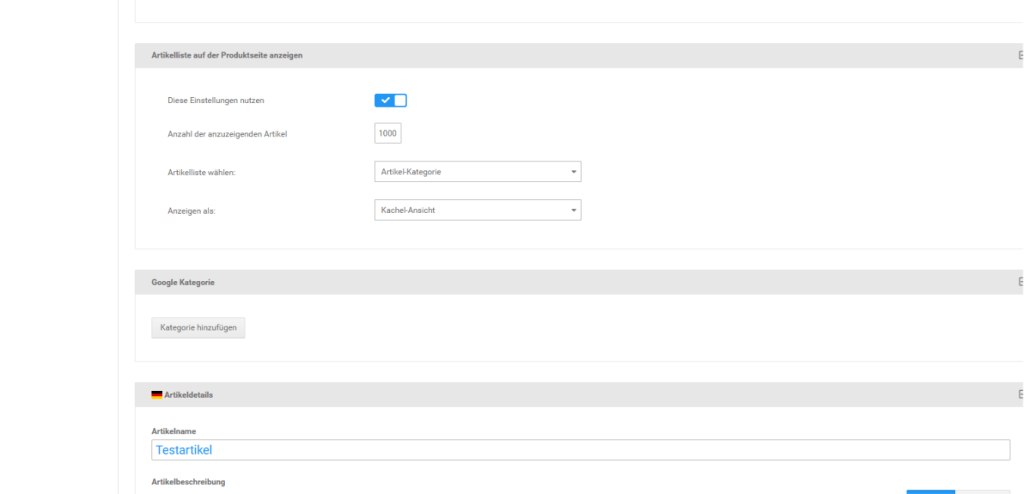Click the 'Artikelname' label
The height and width of the screenshot is (494, 1024).
(x=174, y=431)
